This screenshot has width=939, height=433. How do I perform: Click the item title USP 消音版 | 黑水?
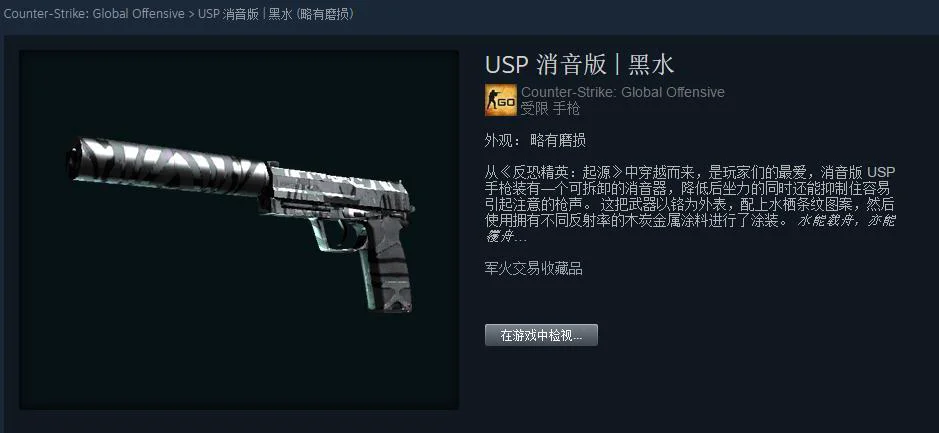click(579, 65)
